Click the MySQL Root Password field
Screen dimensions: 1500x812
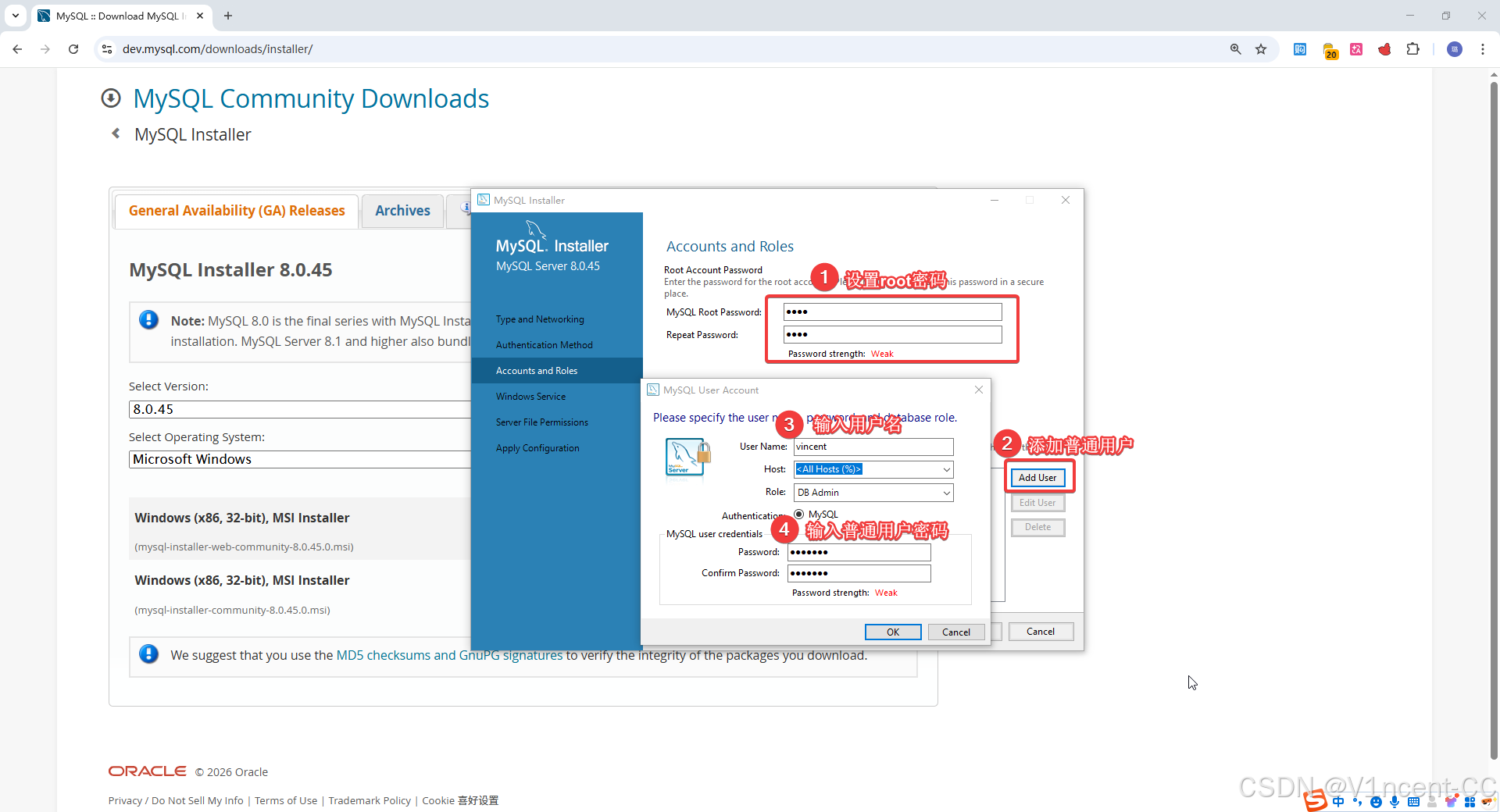892,312
